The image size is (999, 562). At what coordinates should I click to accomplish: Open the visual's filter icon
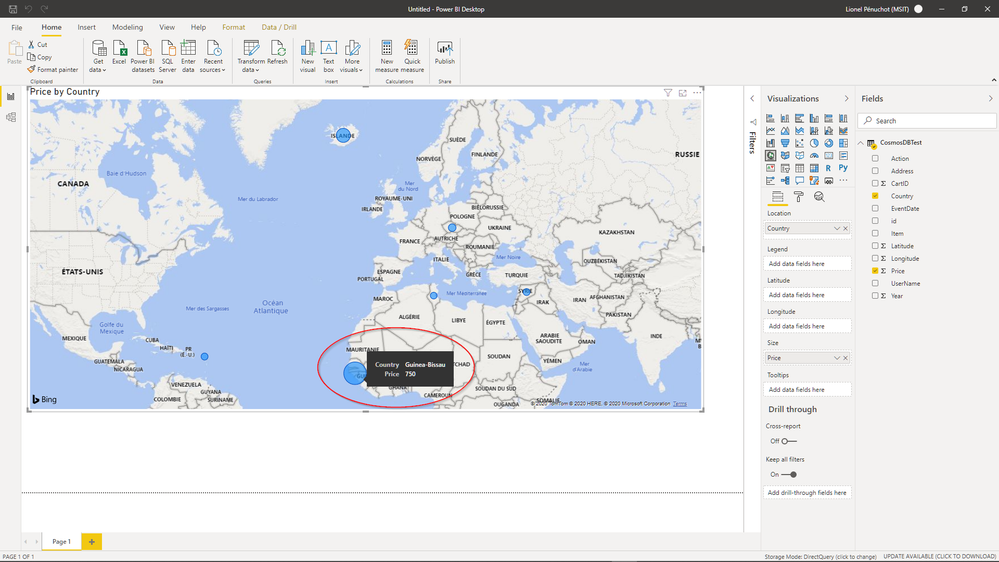pyautogui.click(x=668, y=93)
